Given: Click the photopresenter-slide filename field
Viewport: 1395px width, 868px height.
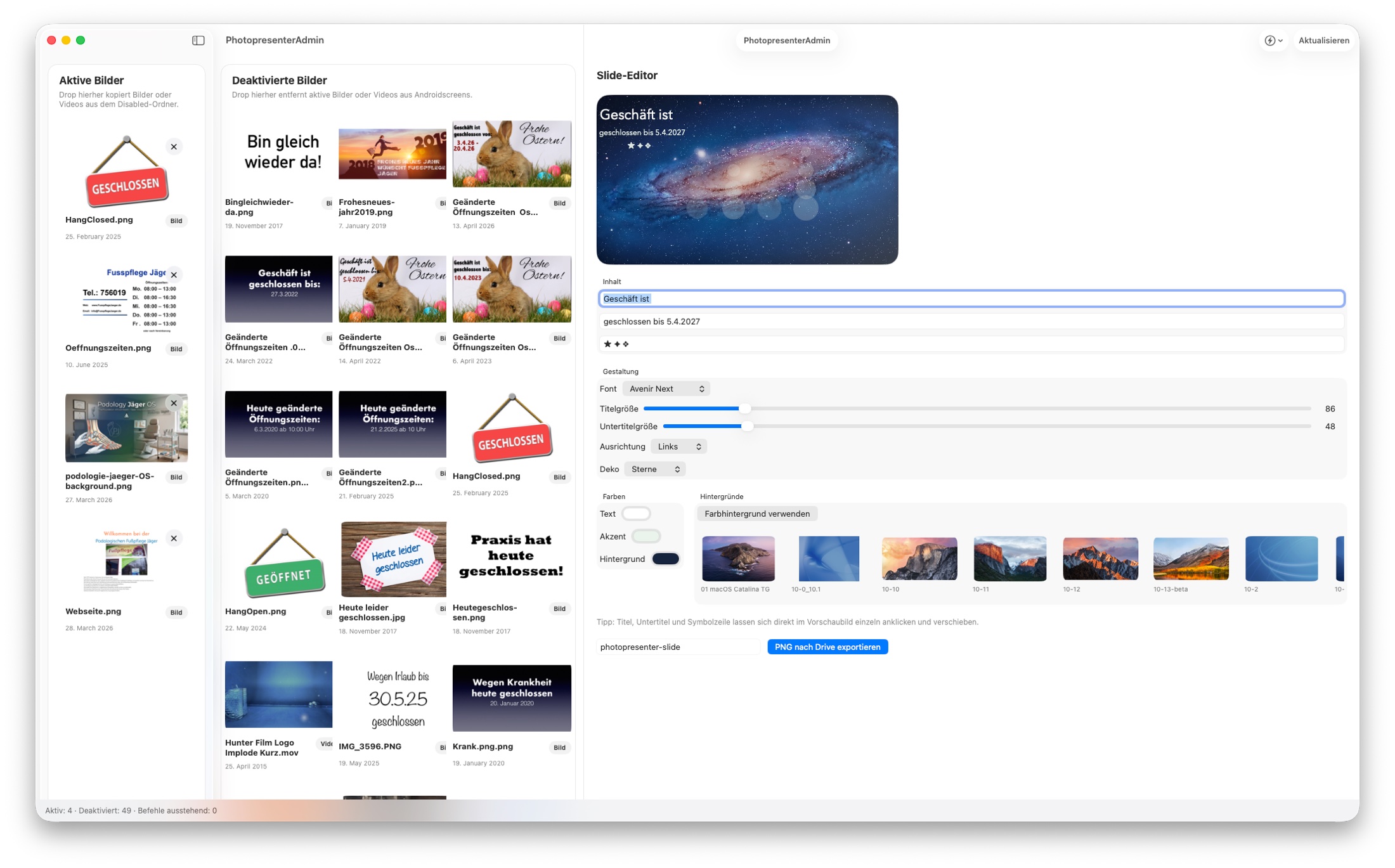Looking at the screenshot, I should click(x=678, y=647).
